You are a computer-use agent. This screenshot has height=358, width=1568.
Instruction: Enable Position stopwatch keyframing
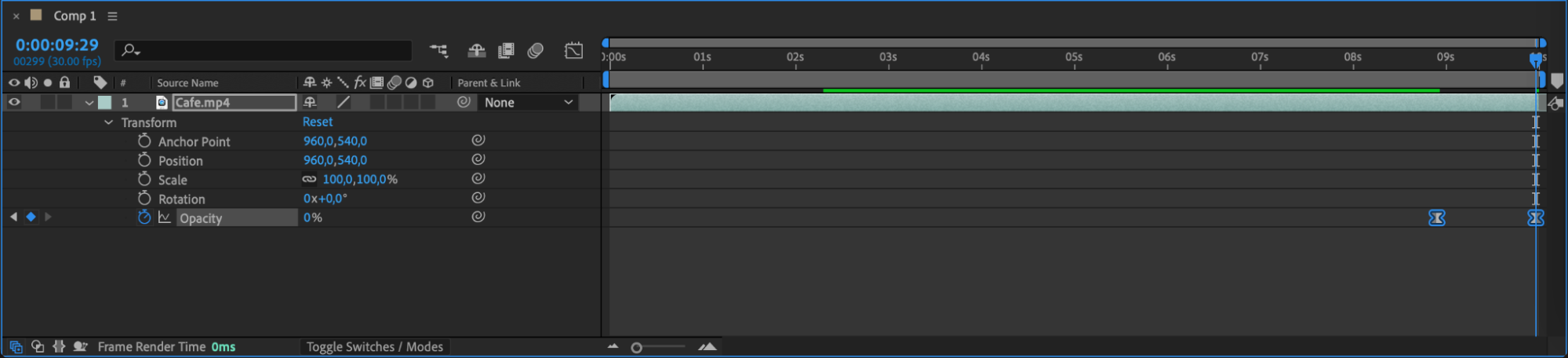[x=144, y=160]
